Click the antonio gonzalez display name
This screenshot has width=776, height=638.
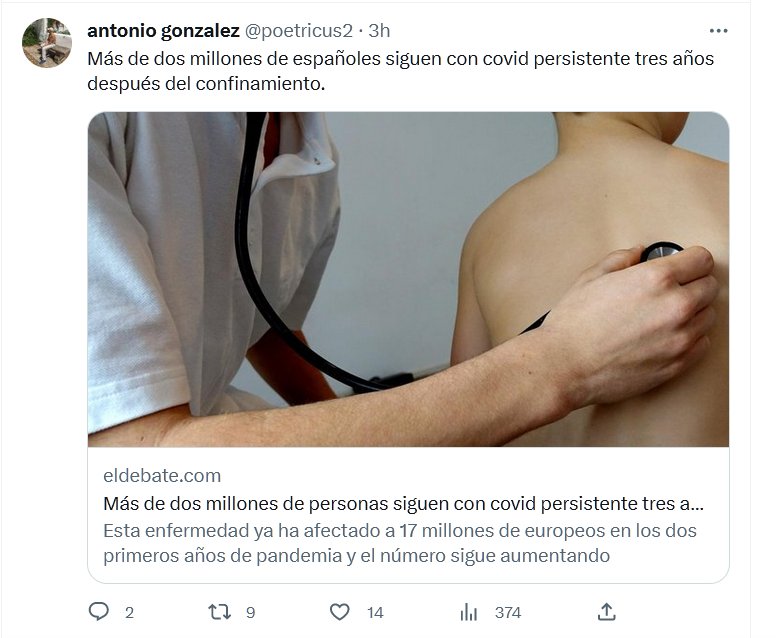pos(163,31)
